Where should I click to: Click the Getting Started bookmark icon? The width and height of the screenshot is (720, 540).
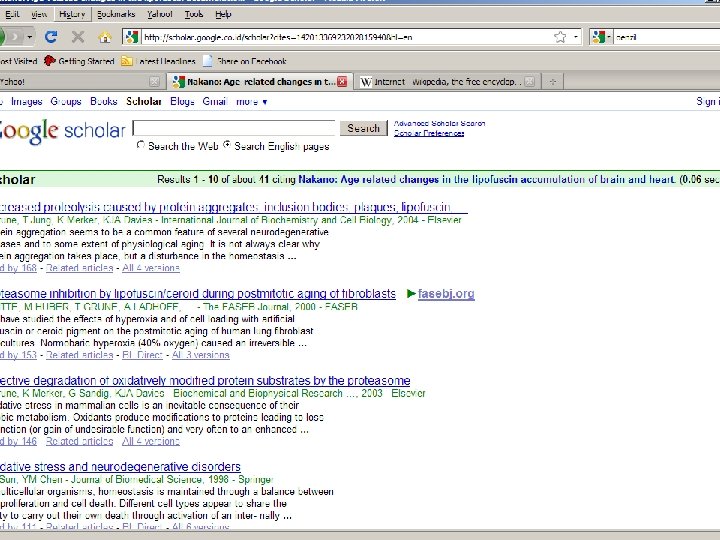(x=50, y=61)
